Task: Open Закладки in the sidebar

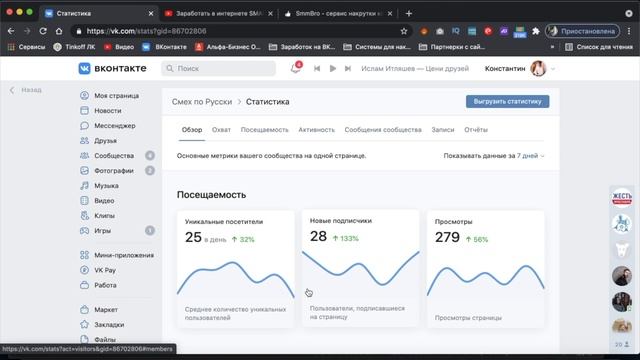Action: point(109,325)
